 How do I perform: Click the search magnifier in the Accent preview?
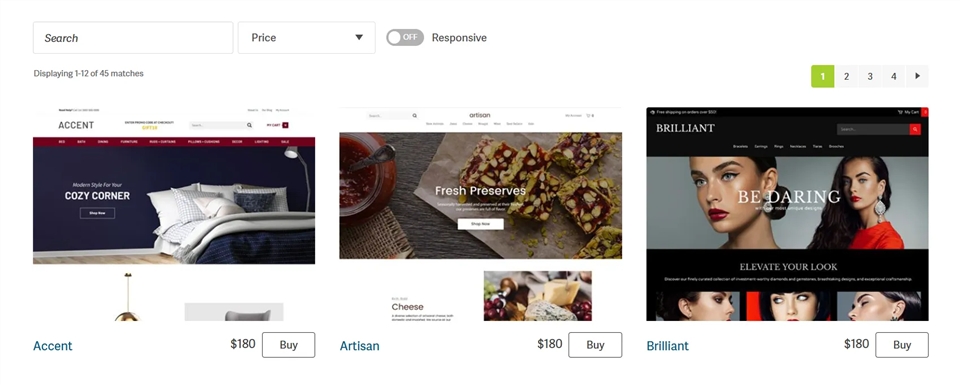(x=249, y=125)
